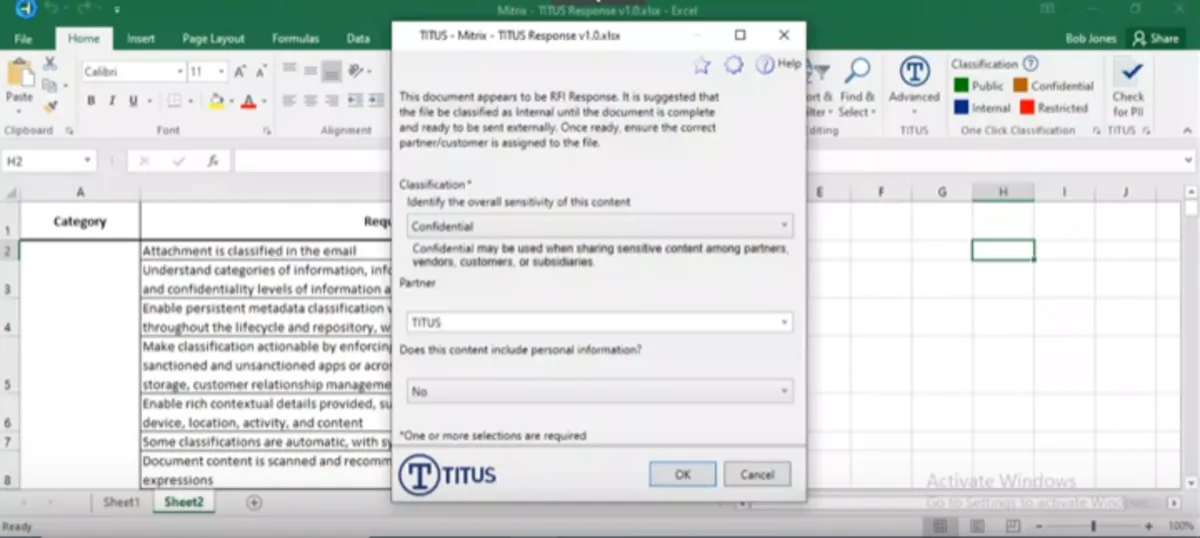Click the Borders icon
This screenshot has width=1200, height=538.
(x=174, y=101)
